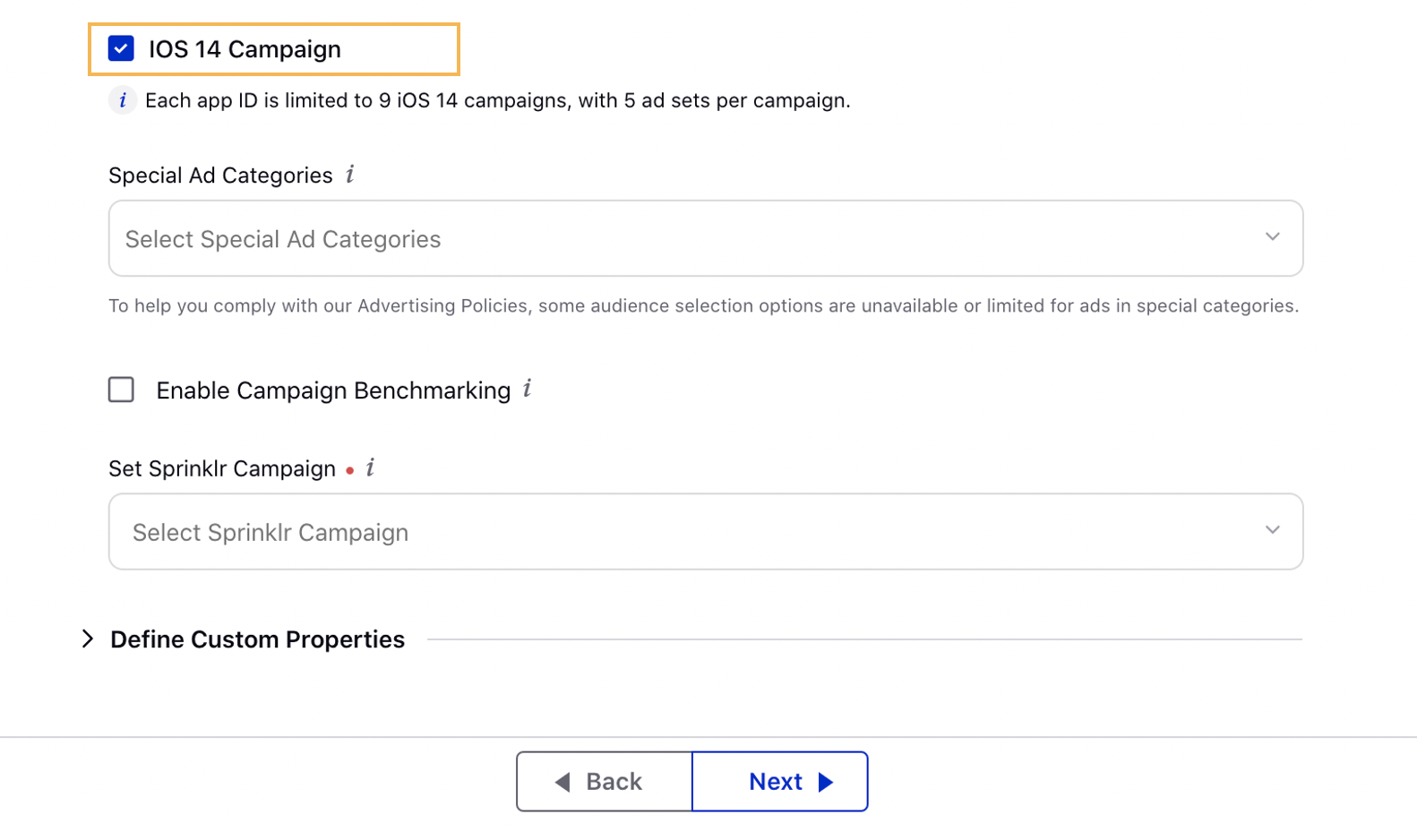
Task: Click the IOS 14 Campaign label text
Action: click(x=245, y=49)
